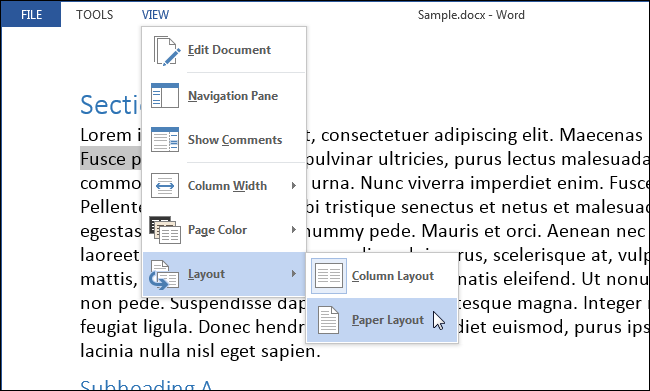Click the Navigation Pane icon
The image size is (650, 391).
click(x=165, y=95)
